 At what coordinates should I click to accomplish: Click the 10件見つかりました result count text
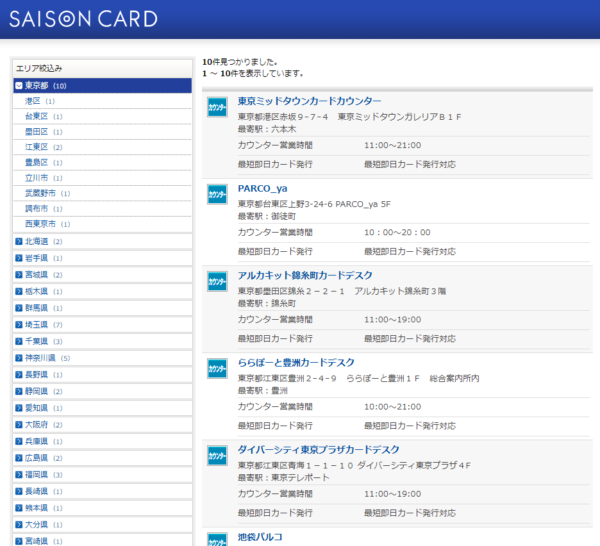coord(240,62)
